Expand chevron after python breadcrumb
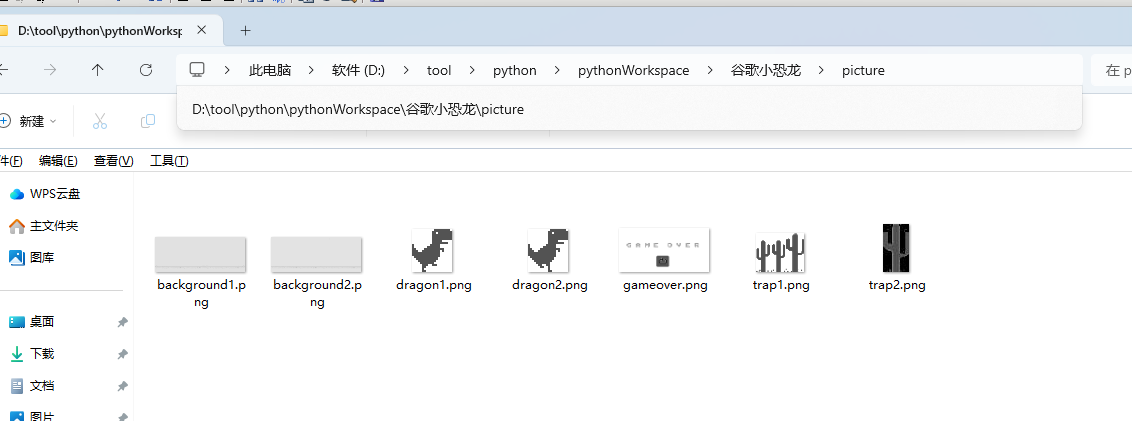 (557, 70)
